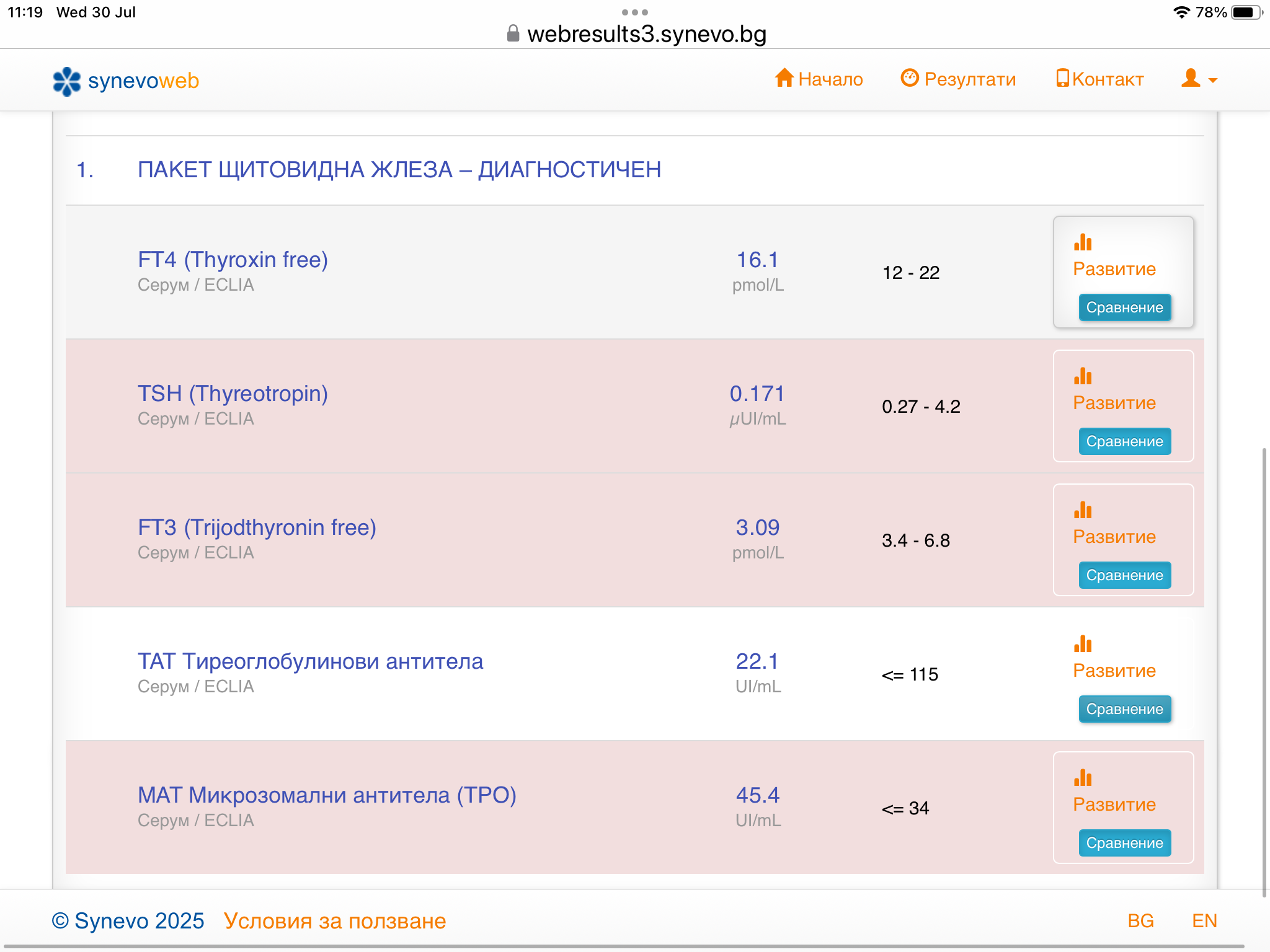
Task: Open Развитие for MAT Микрозомални антитела
Action: (x=1114, y=804)
